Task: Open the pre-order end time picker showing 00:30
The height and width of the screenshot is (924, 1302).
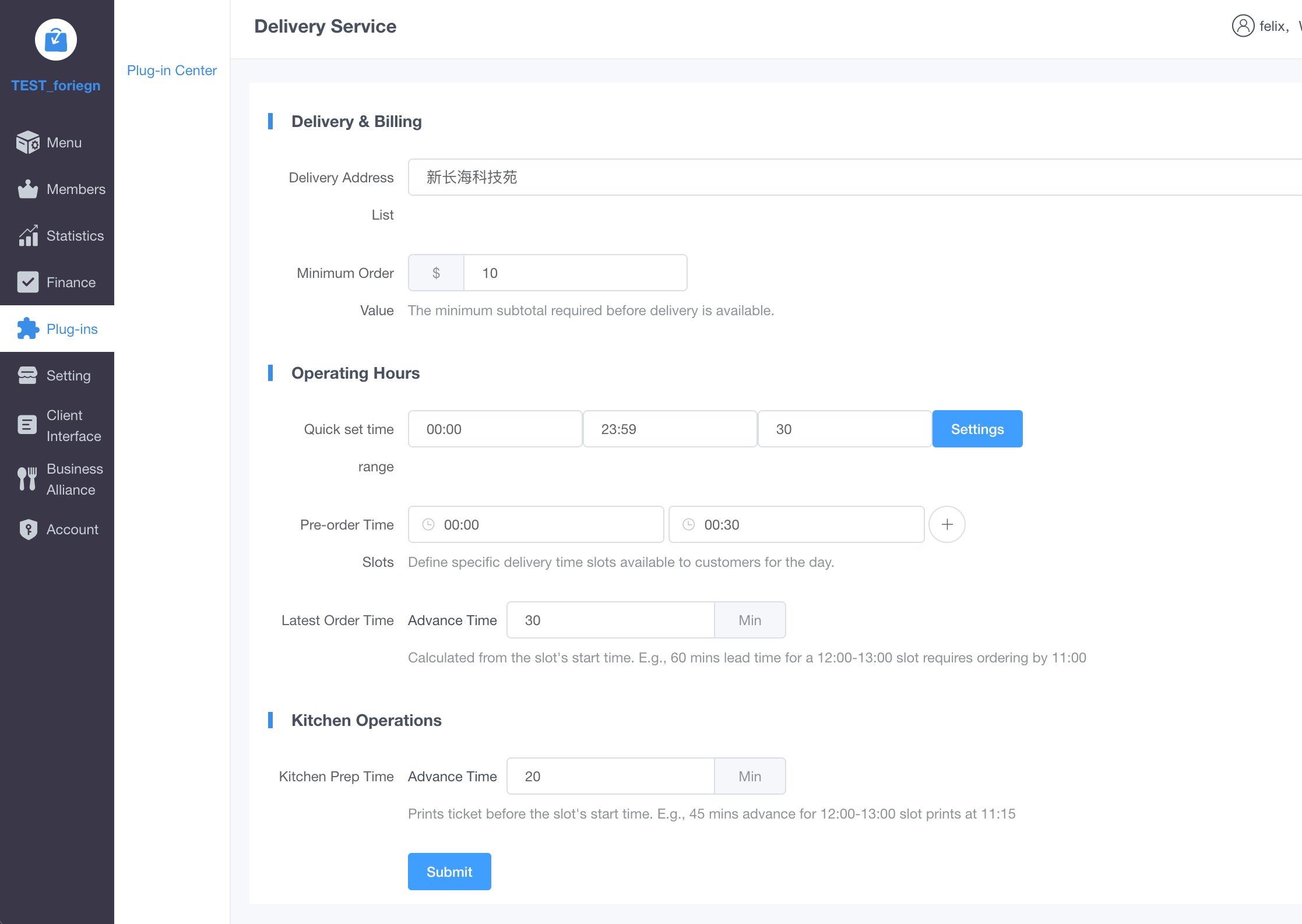Action: 796,525
